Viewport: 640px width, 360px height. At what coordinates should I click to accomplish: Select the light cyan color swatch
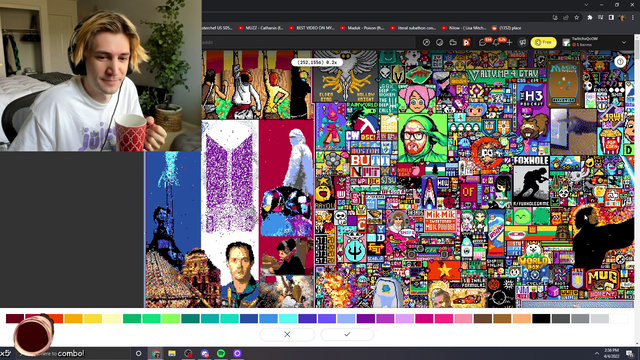pyautogui.click(x=288, y=318)
